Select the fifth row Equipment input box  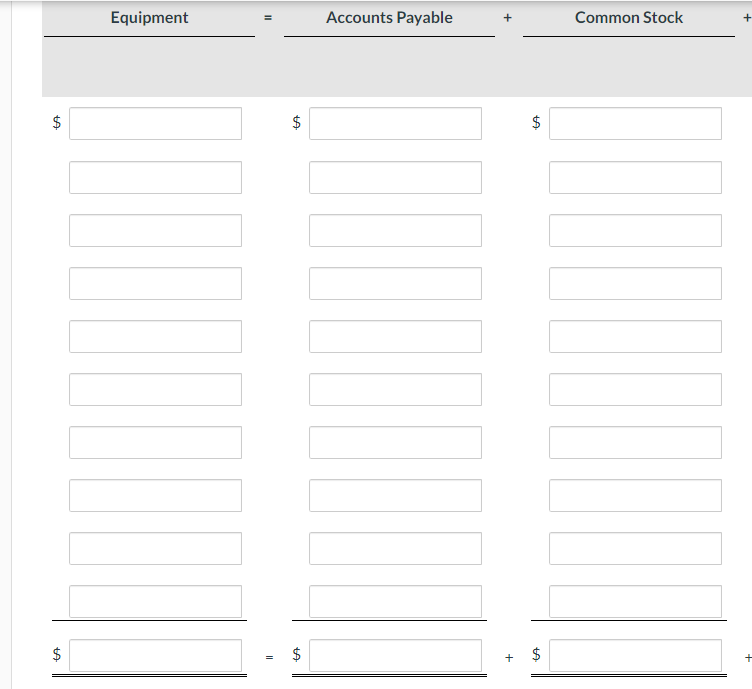coord(155,337)
